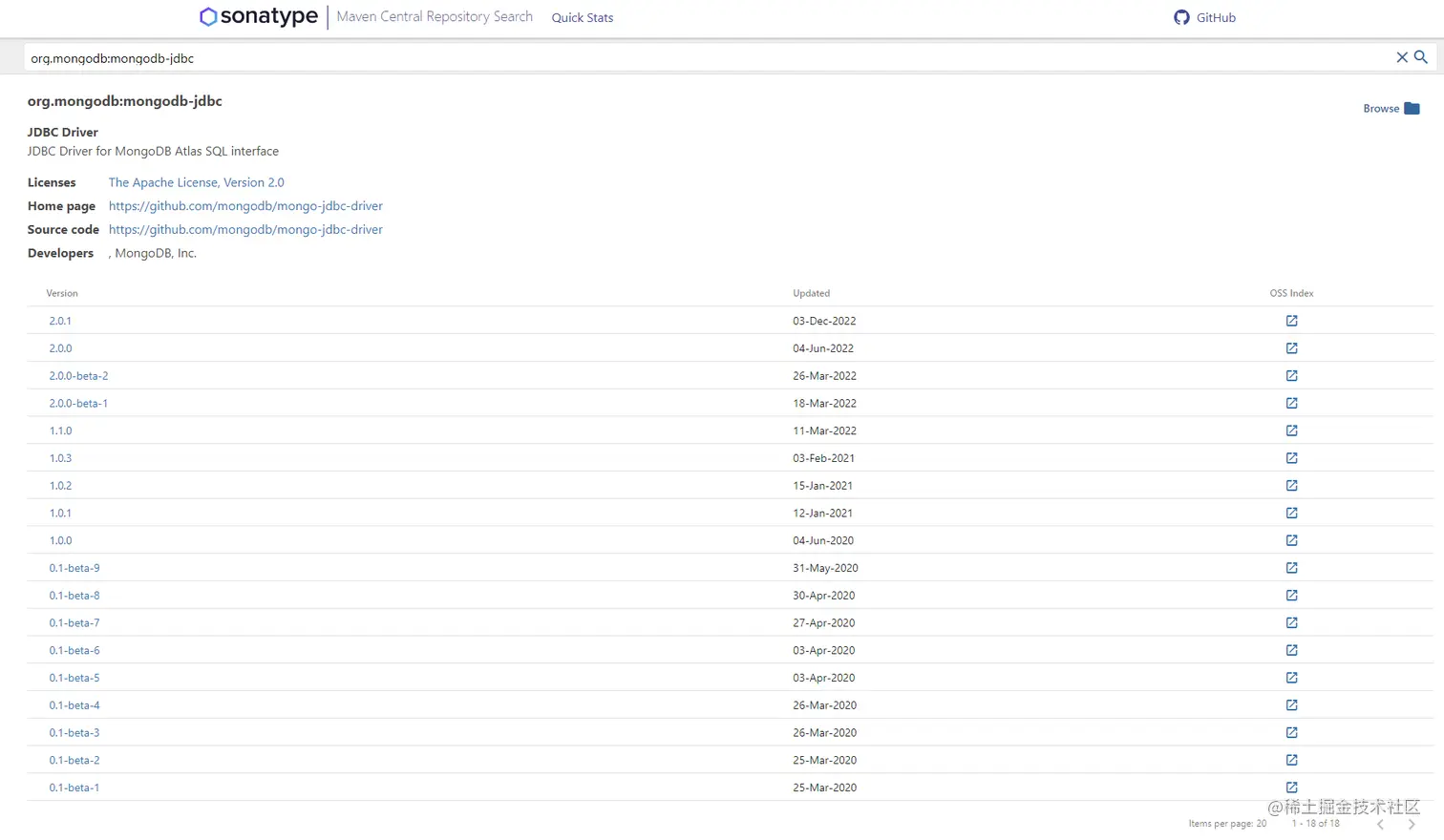The width and height of the screenshot is (1444, 840).
Task: Open The Apache License, Version 2.0 link
Action: [197, 182]
